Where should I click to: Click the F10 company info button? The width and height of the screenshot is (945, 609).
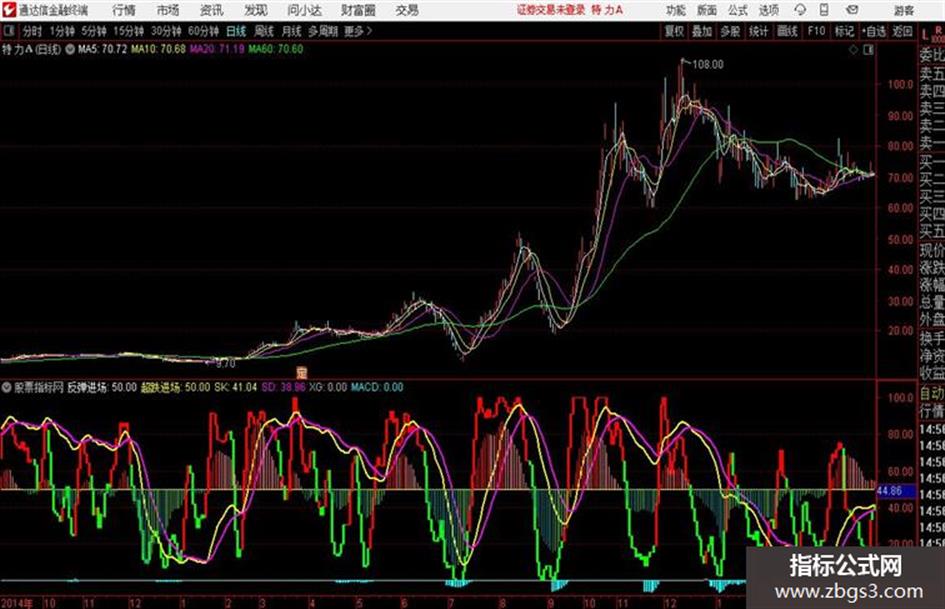pyautogui.click(x=816, y=31)
